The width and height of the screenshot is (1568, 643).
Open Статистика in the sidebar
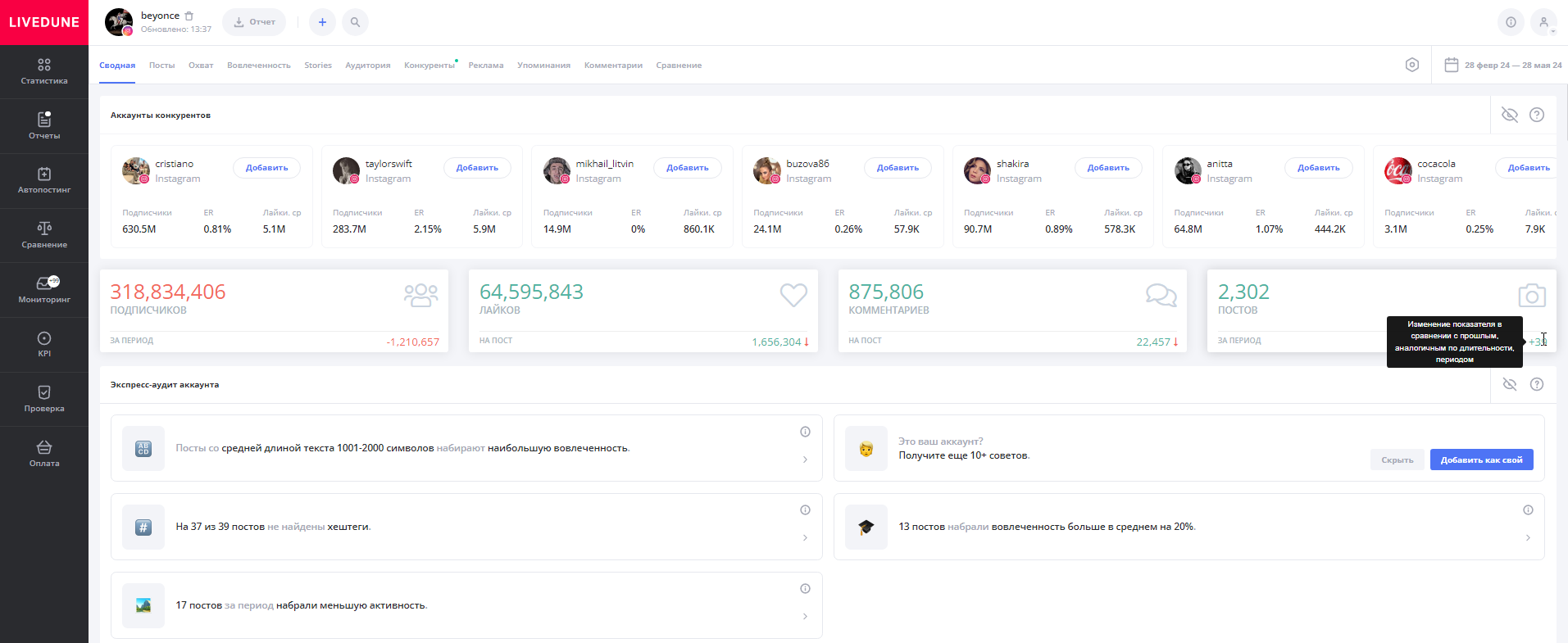pos(44,71)
